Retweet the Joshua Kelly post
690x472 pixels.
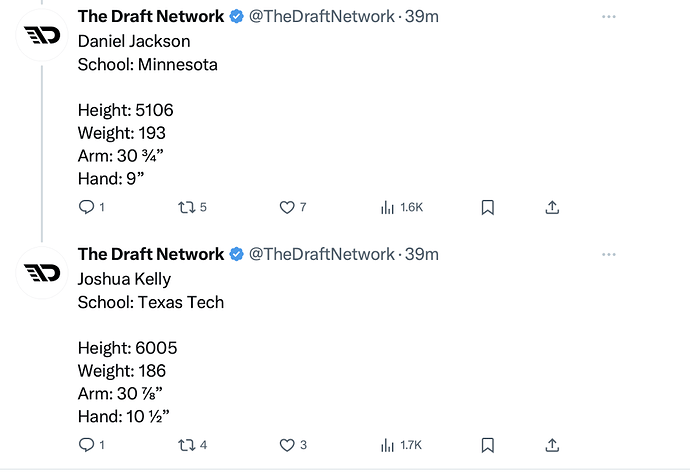[x=185, y=444]
